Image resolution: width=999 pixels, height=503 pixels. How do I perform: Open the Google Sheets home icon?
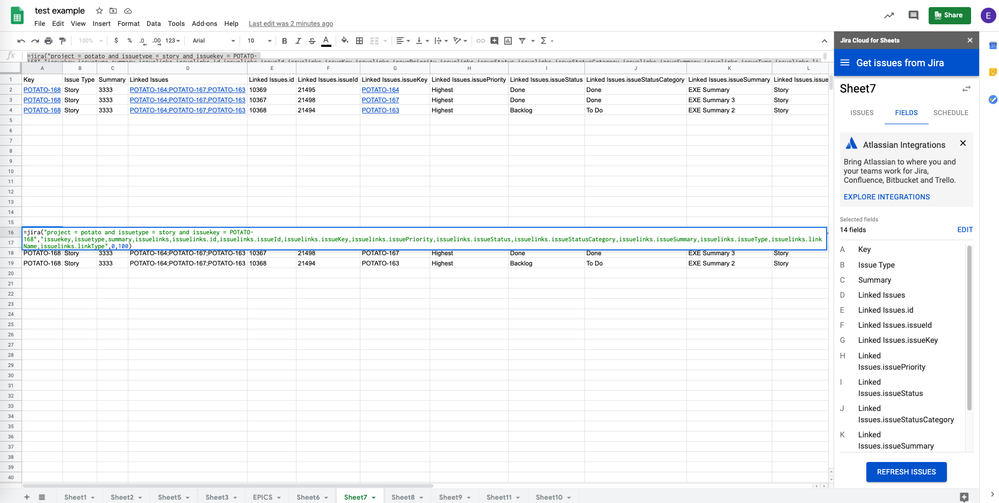(x=17, y=15)
